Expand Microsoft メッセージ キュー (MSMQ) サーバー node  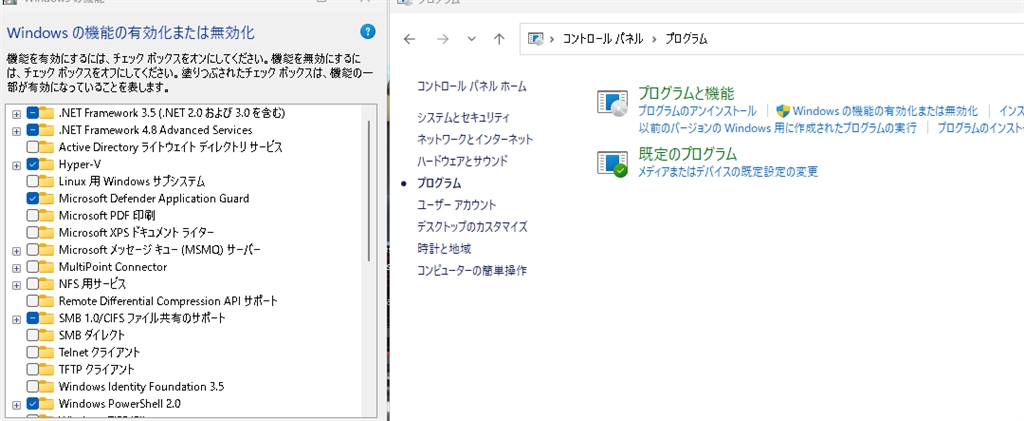coord(16,251)
